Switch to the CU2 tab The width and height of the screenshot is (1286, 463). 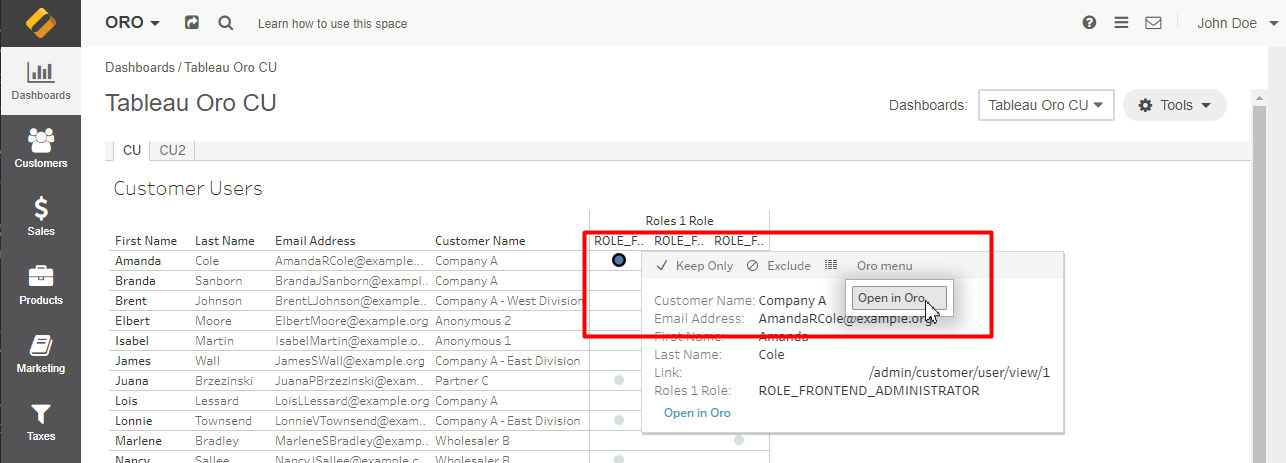click(172, 150)
